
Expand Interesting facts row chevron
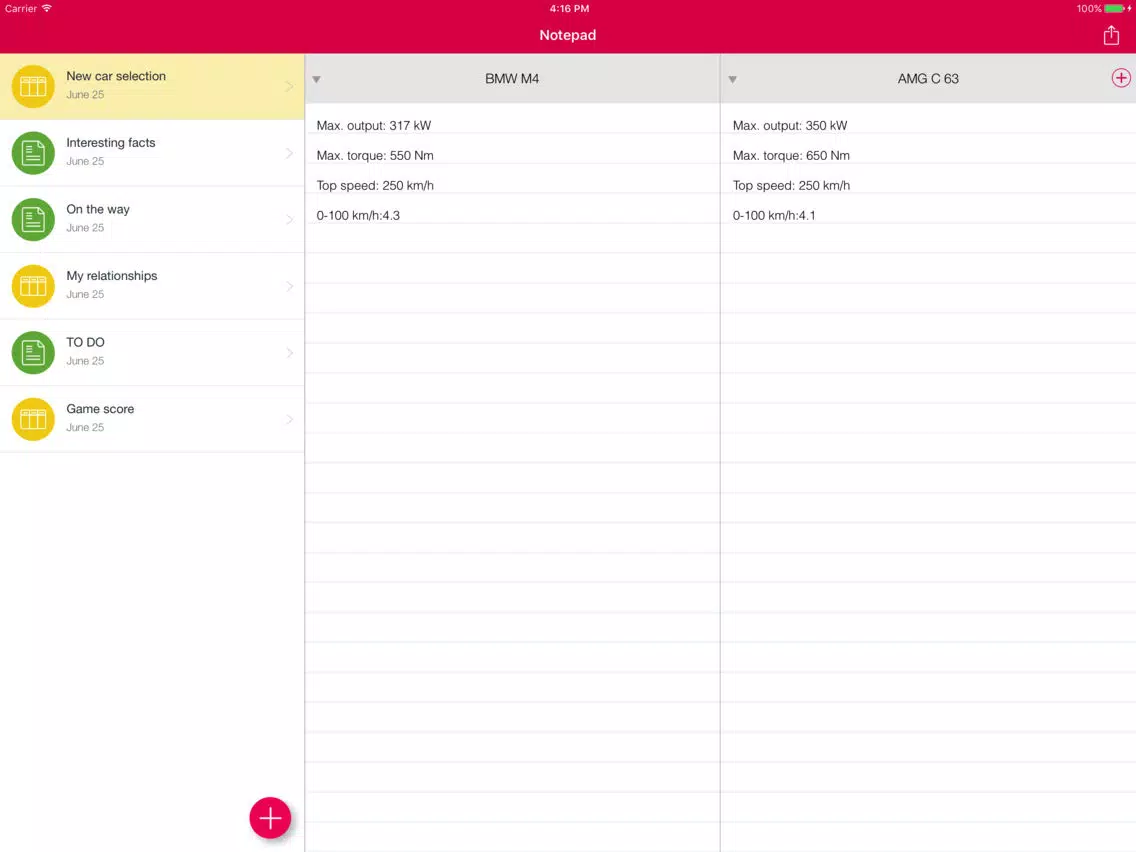pyautogui.click(x=289, y=153)
